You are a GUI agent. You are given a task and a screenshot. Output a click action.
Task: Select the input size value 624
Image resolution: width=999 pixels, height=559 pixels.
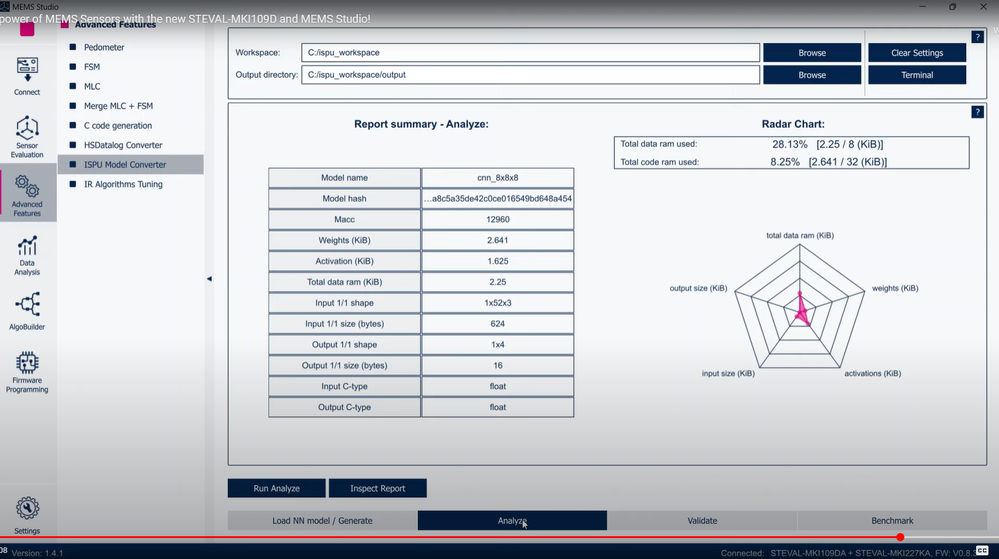tap(498, 324)
